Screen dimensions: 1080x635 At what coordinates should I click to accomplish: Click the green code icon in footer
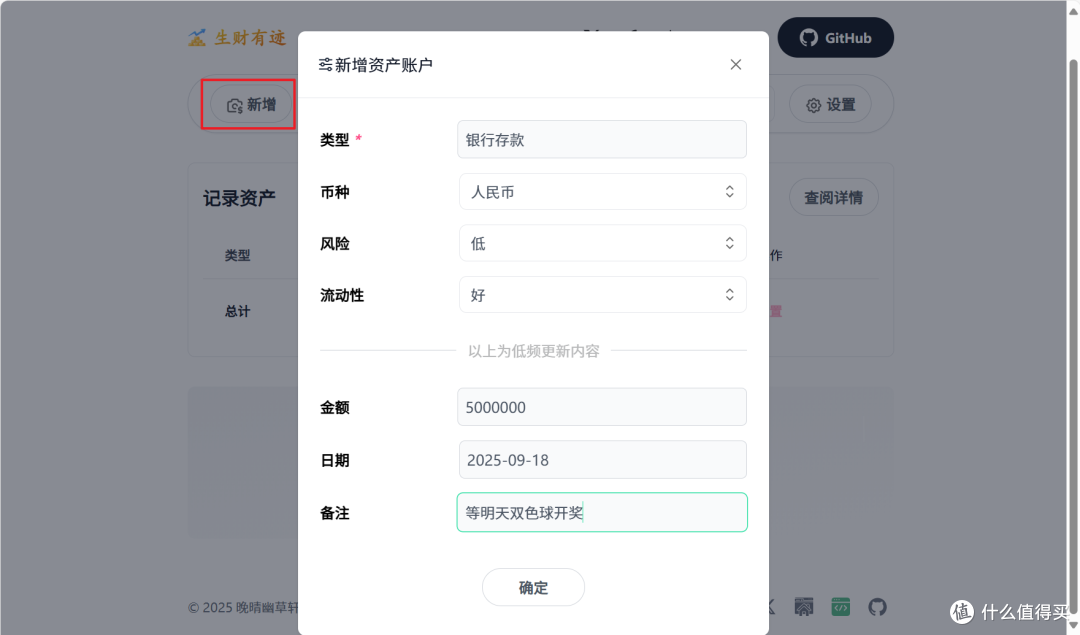pyautogui.click(x=840, y=607)
